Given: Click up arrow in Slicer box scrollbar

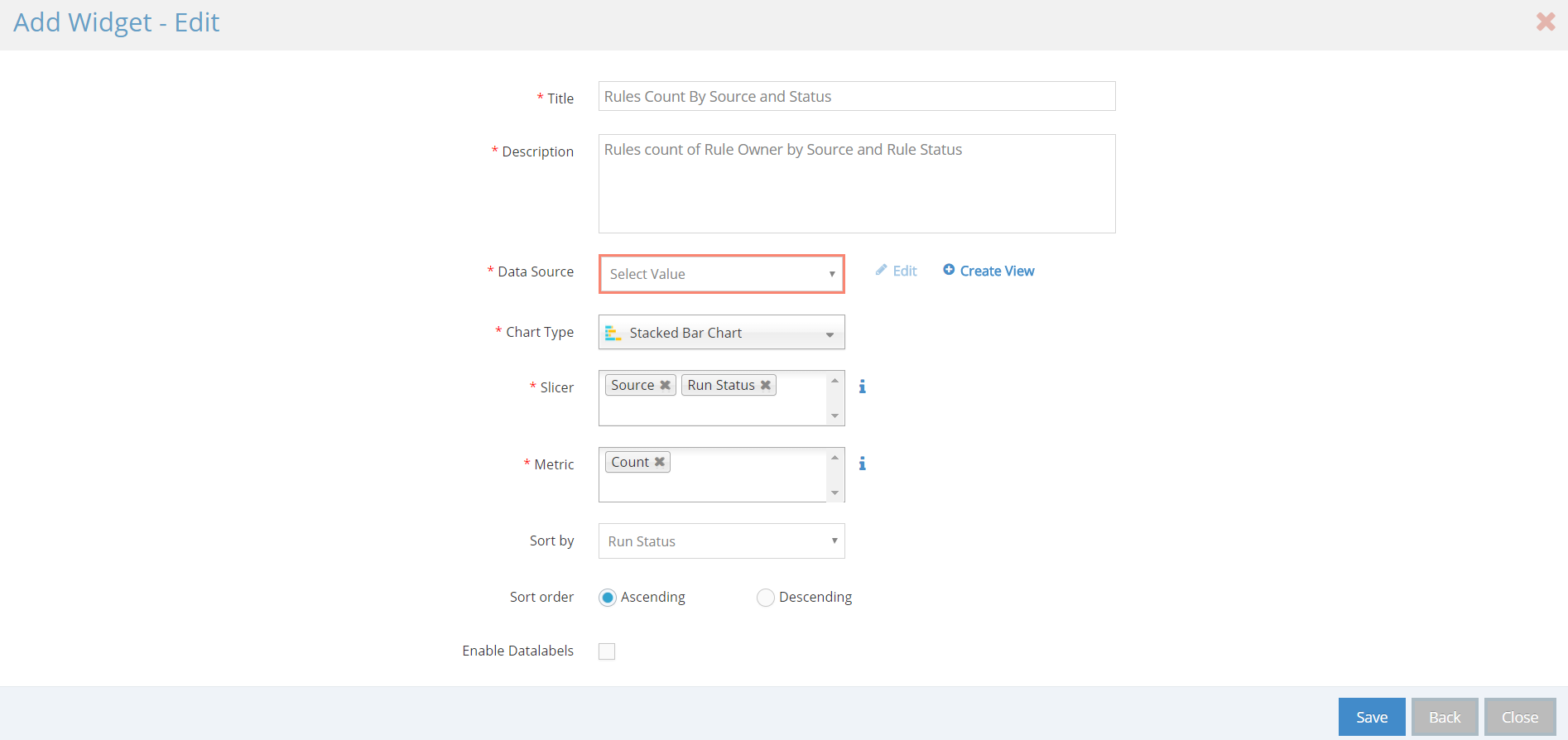Looking at the screenshot, I should tap(835, 381).
